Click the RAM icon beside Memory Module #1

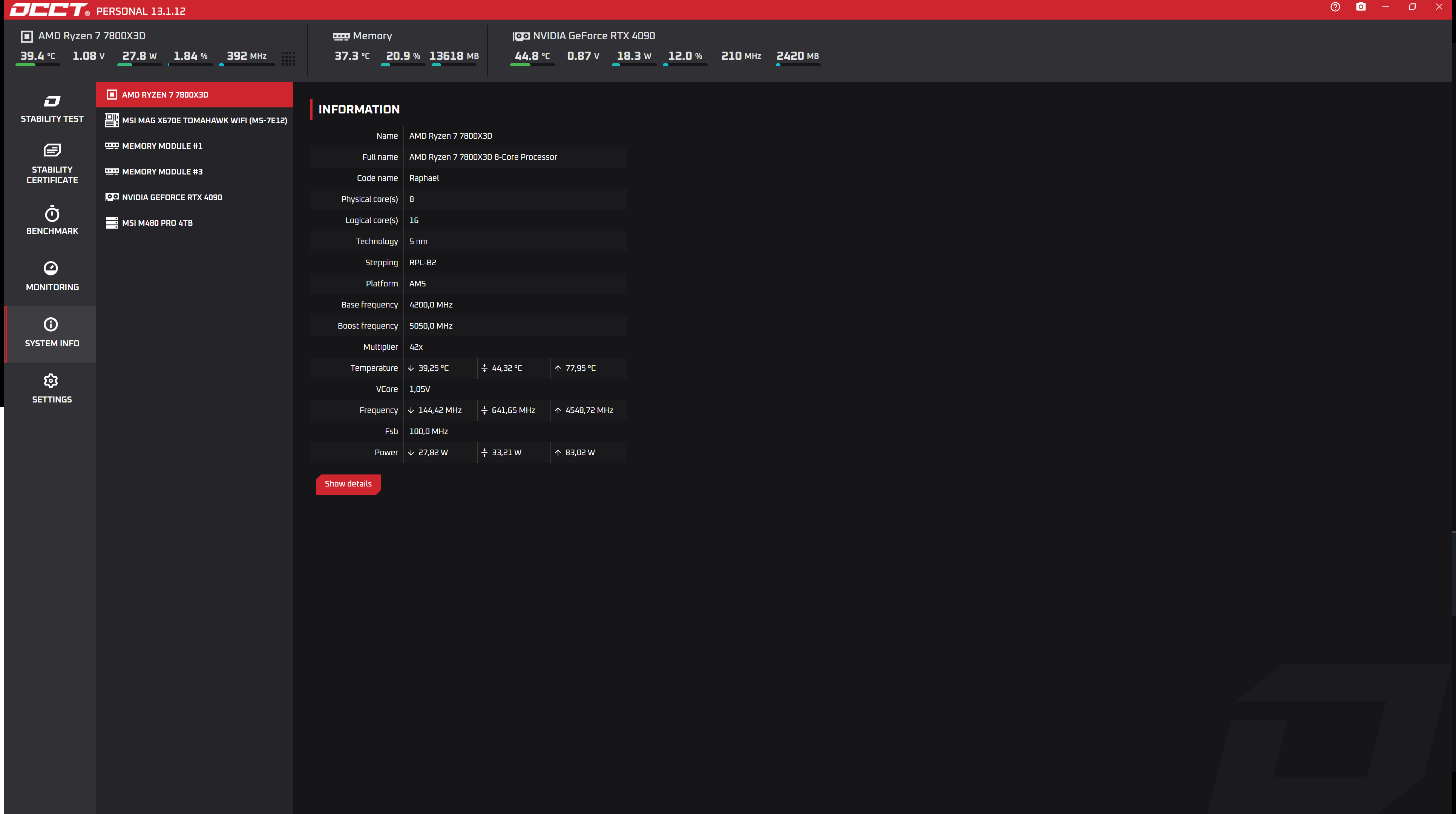tap(111, 146)
